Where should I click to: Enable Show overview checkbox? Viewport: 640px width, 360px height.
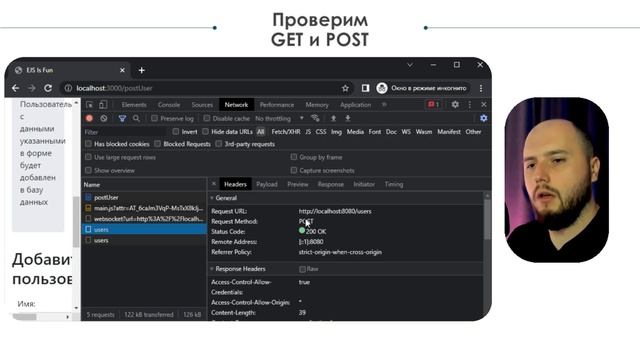tap(89, 170)
